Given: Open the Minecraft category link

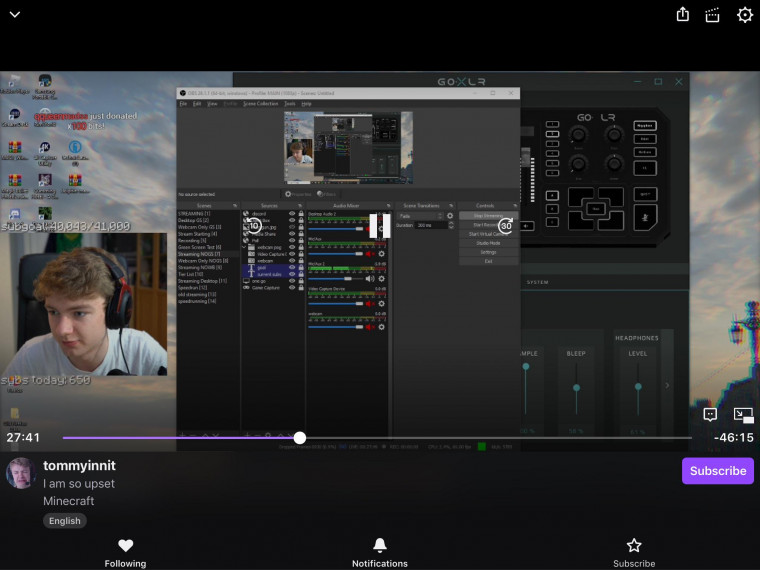Looking at the screenshot, I should tap(69, 501).
